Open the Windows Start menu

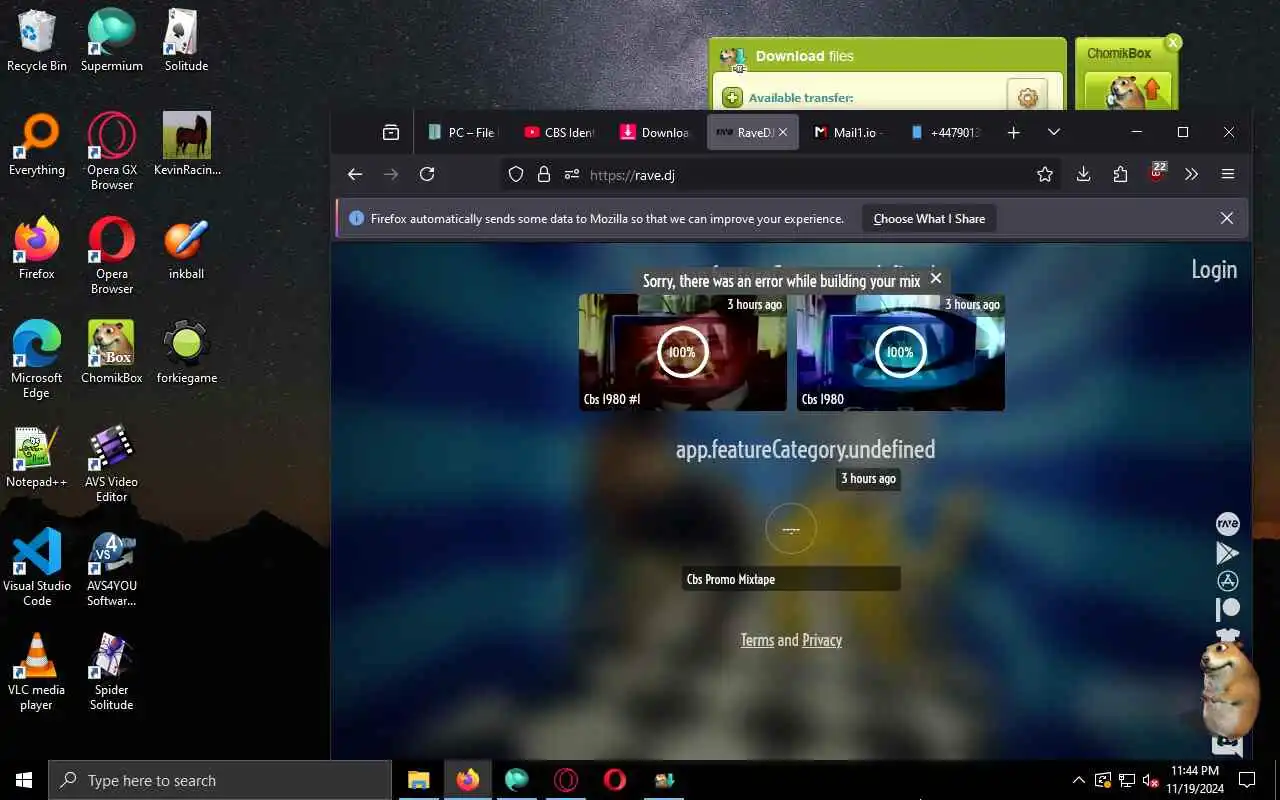point(24,780)
